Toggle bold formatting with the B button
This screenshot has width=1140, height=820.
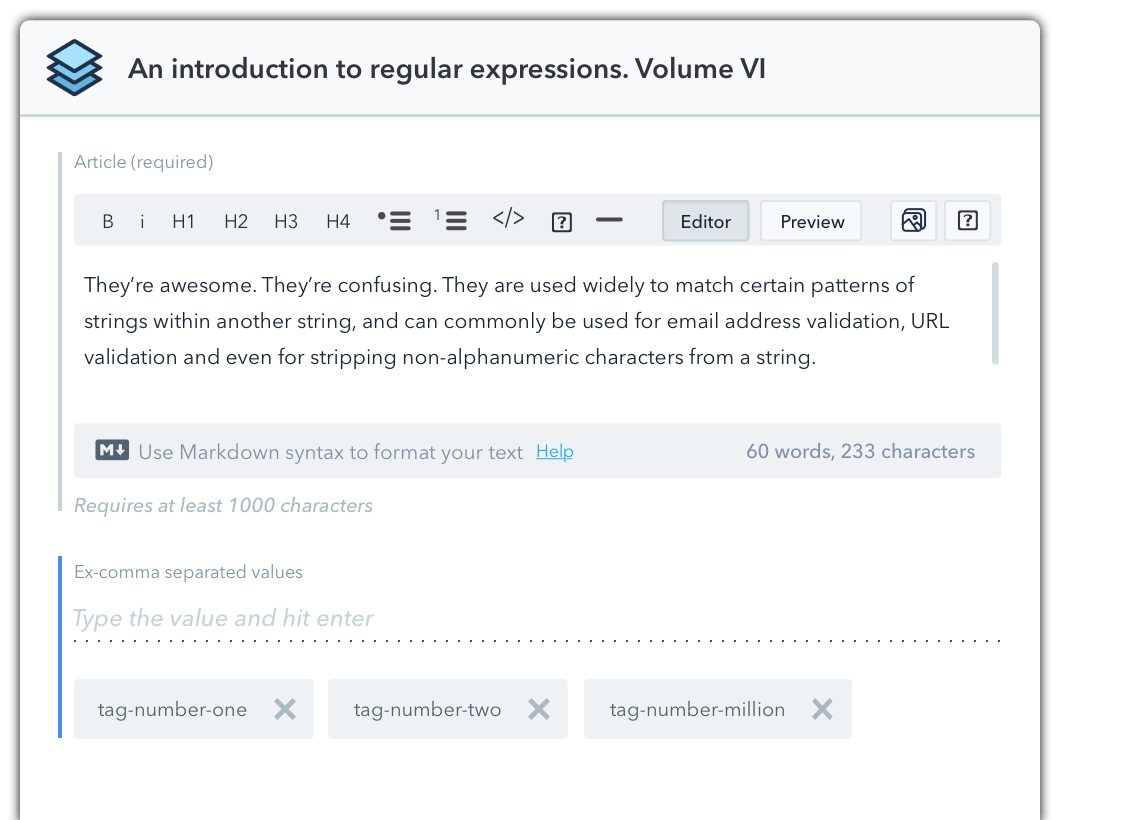click(x=108, y=221)
